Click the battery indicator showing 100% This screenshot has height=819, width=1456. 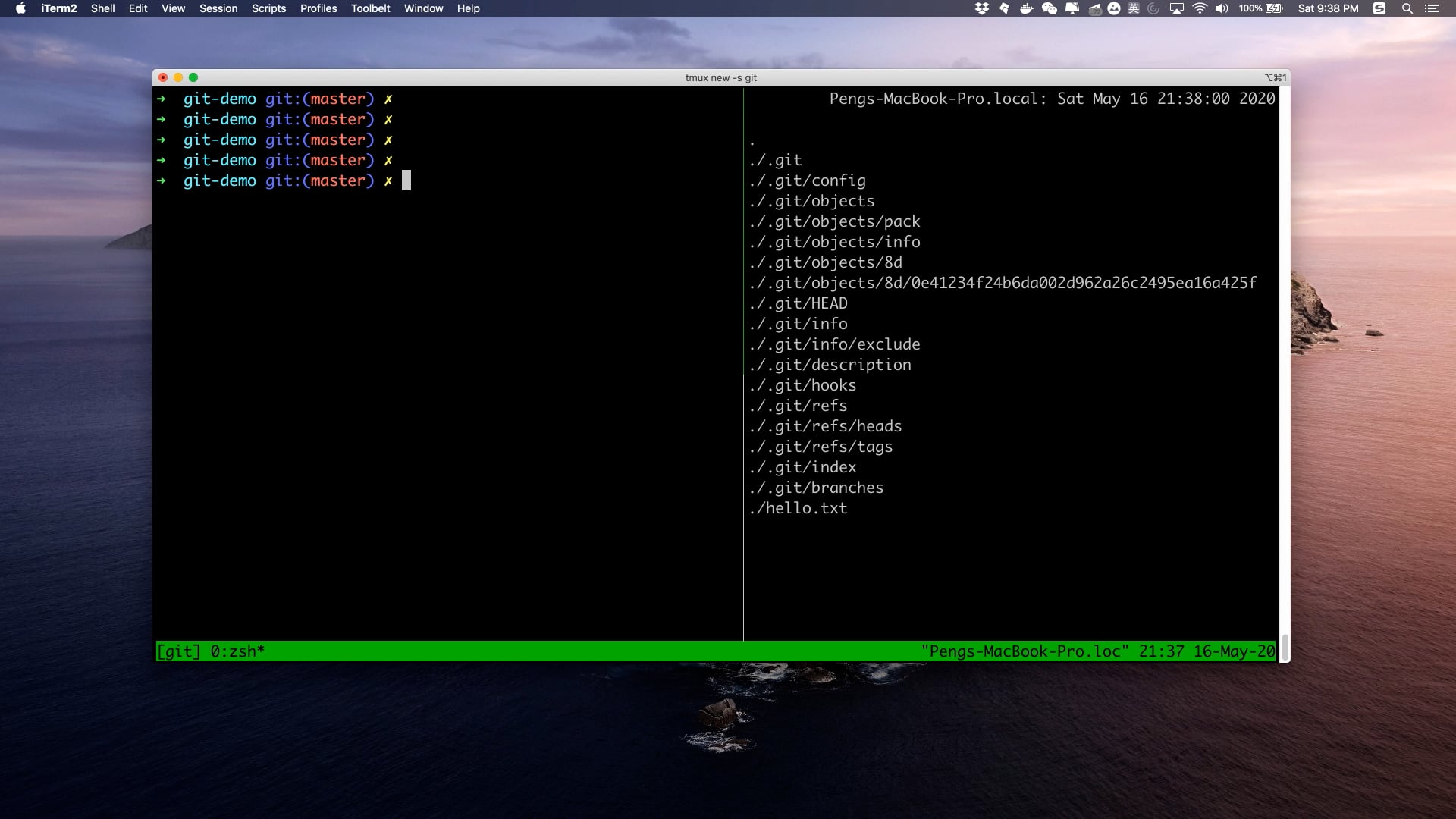tap(1259, 8)
